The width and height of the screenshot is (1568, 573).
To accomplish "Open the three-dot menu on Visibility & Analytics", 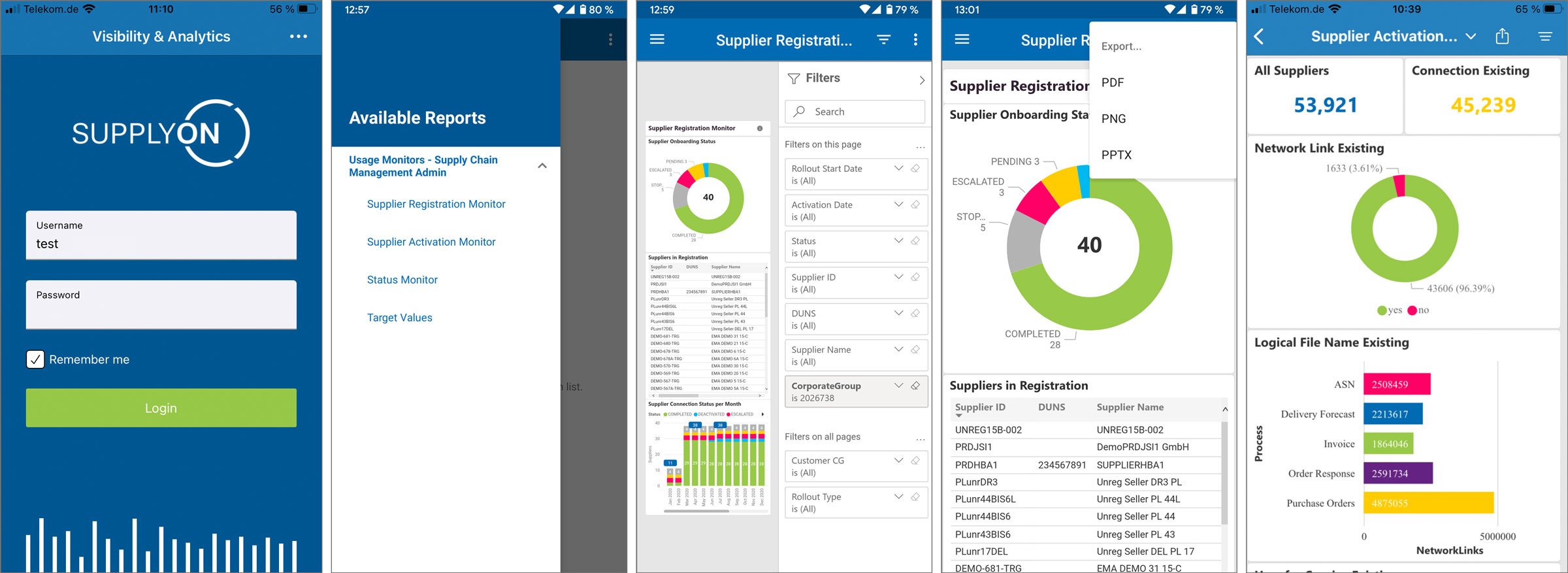I will click(299, 37).
